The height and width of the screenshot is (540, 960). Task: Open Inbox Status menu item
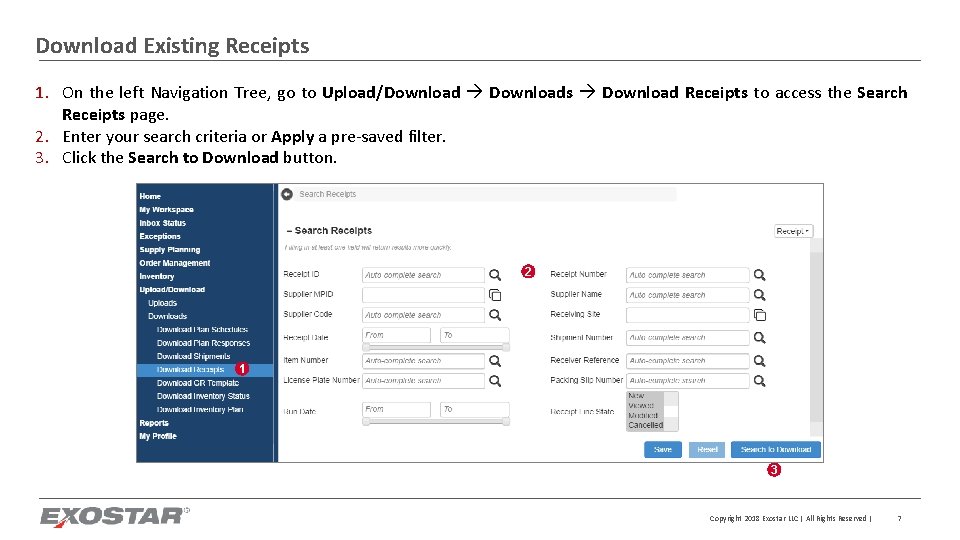point(162,223)
